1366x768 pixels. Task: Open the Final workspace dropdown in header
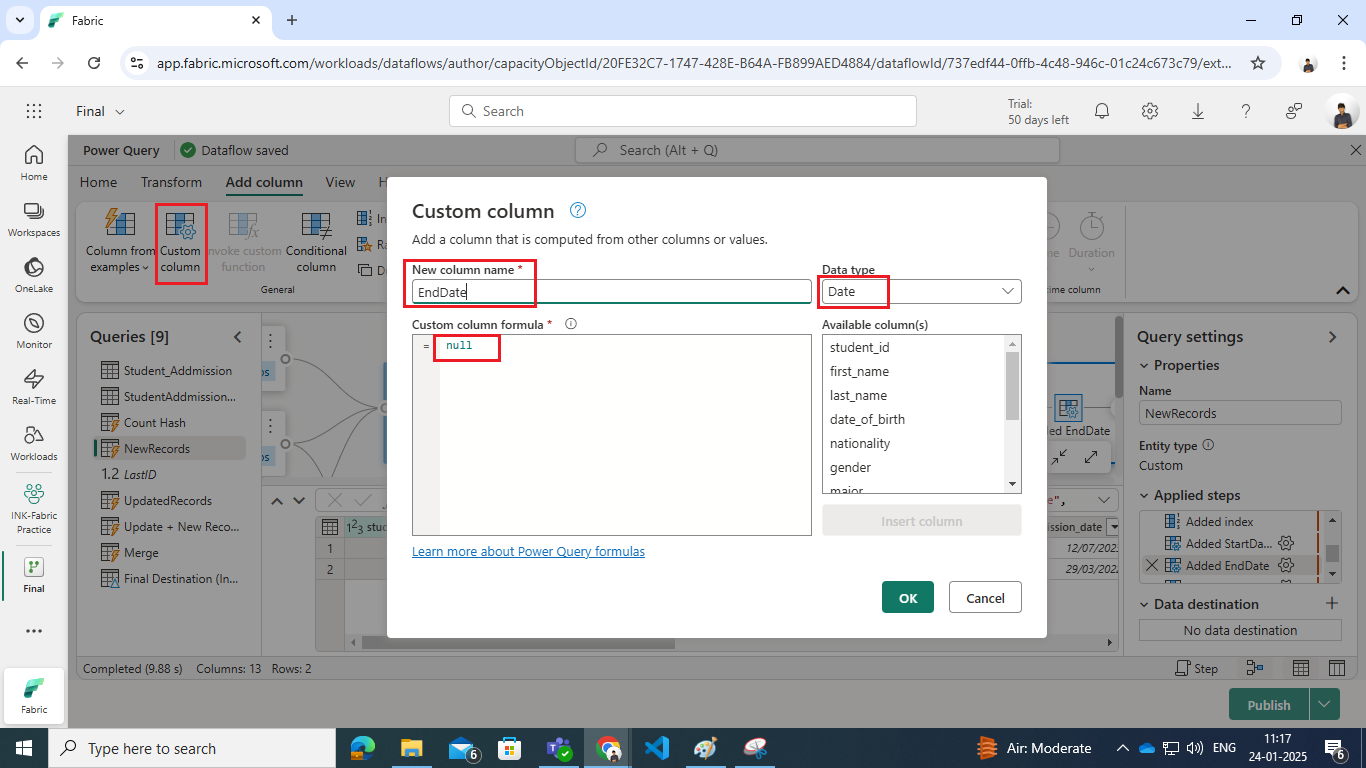[101, 111]
